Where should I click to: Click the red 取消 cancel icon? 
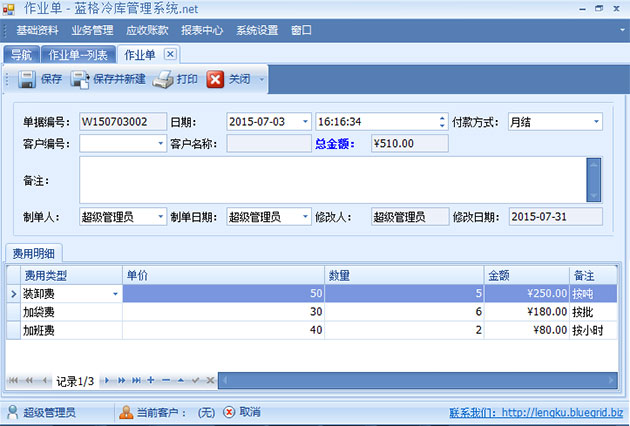229,412
